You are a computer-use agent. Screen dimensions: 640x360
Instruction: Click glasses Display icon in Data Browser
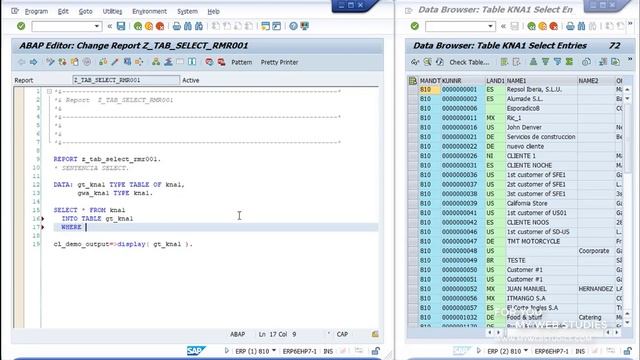point(415,62)
